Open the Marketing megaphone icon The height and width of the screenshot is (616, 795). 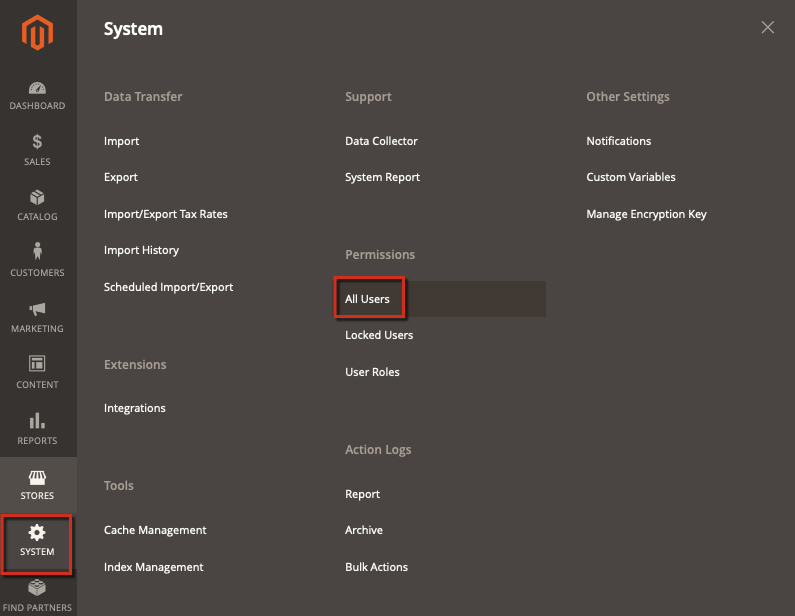37,309
